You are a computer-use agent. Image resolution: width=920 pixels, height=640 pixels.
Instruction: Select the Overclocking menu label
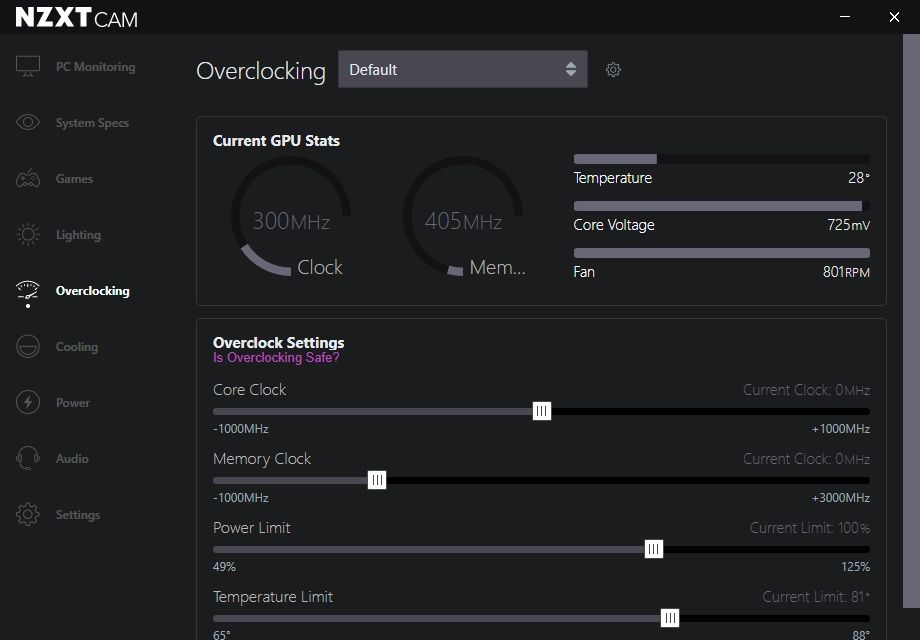coord(93,291)
